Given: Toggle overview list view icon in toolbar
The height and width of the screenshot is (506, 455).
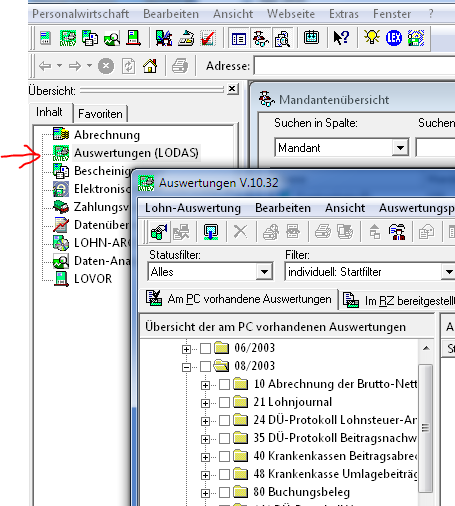Looking at the screenshot, I should 239,39.
